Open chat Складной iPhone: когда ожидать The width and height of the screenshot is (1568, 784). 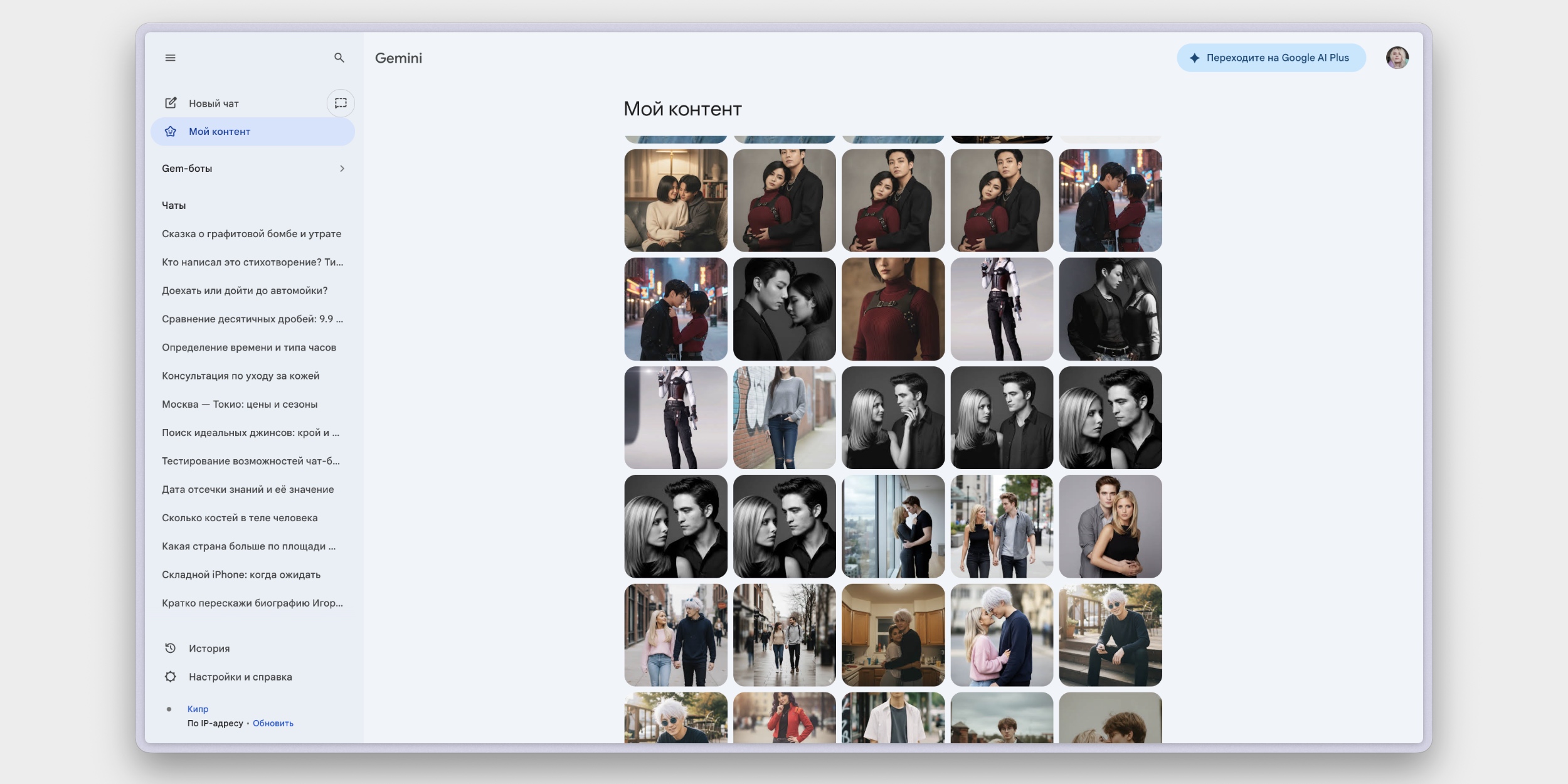pos(241,575)
